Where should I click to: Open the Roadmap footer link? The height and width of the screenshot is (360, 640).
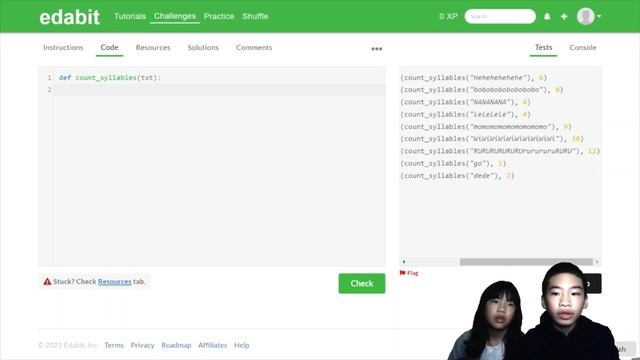176,345
